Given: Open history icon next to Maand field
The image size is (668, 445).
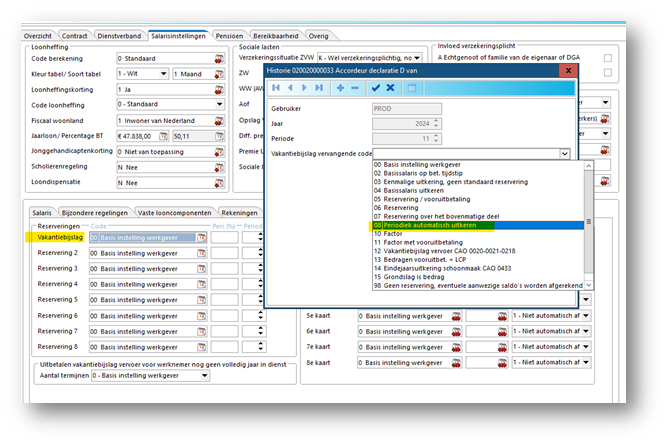Looking at the screenshot, I should point(219,74).
